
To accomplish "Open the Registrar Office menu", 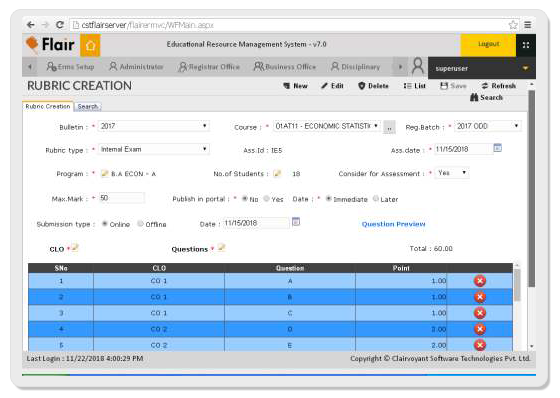I will [x=209, y=67].
